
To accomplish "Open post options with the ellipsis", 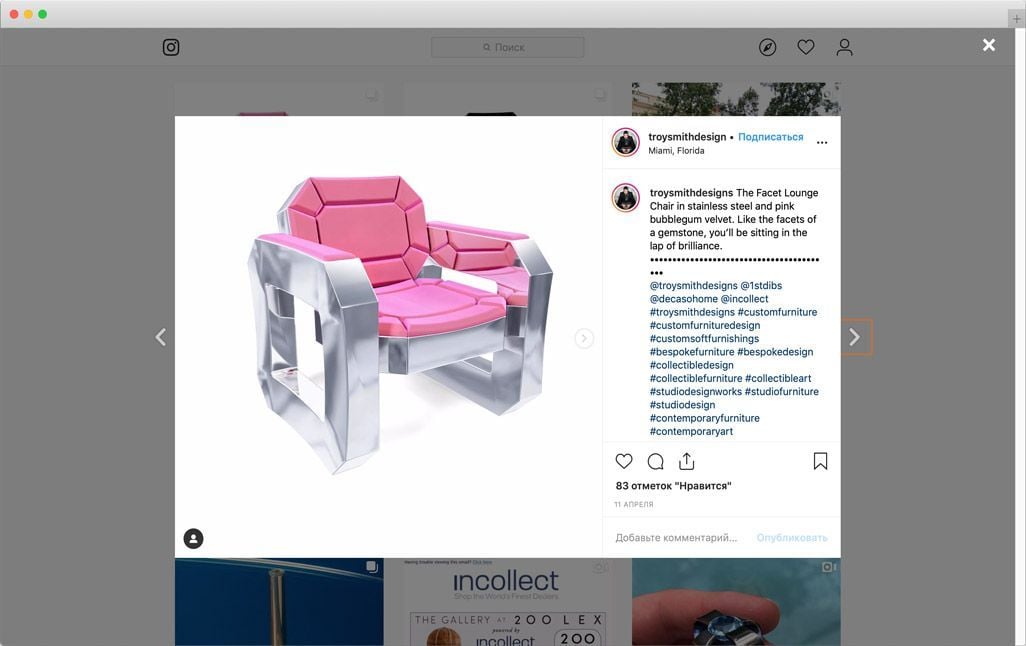I will point(822,142).
